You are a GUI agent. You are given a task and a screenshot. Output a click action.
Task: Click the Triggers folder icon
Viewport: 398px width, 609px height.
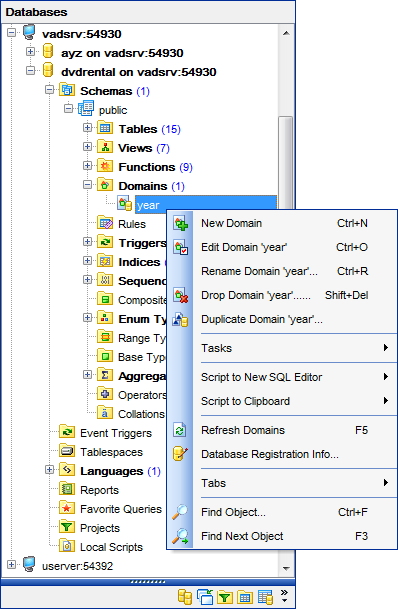point(105,242)
